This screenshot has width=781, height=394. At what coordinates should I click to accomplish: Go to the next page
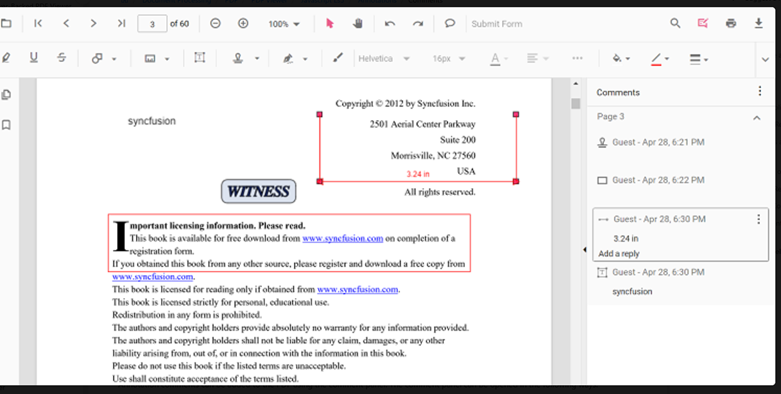coord(93,23)
